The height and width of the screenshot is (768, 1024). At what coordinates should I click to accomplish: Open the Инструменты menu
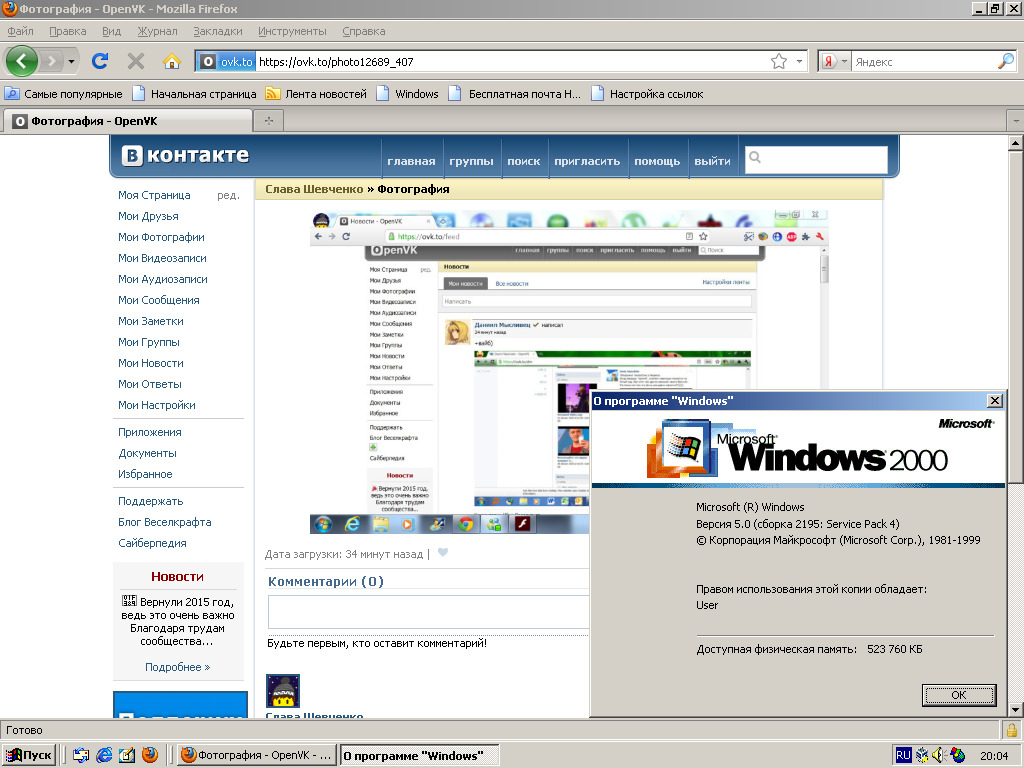292,31
